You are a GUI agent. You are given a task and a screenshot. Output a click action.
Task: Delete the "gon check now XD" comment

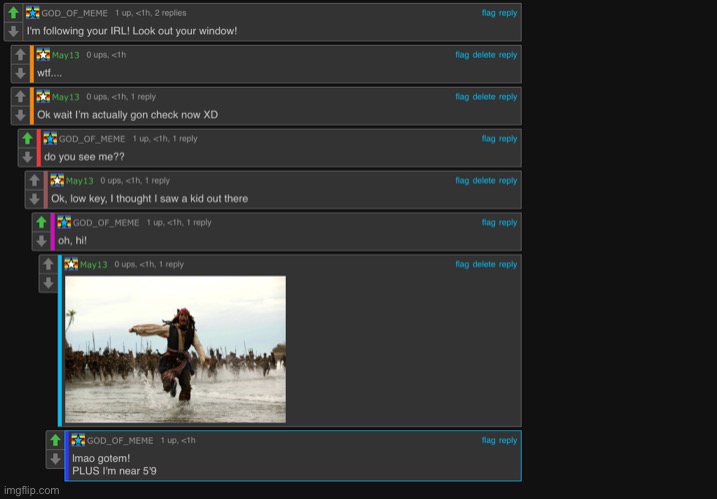pos(483,97)
